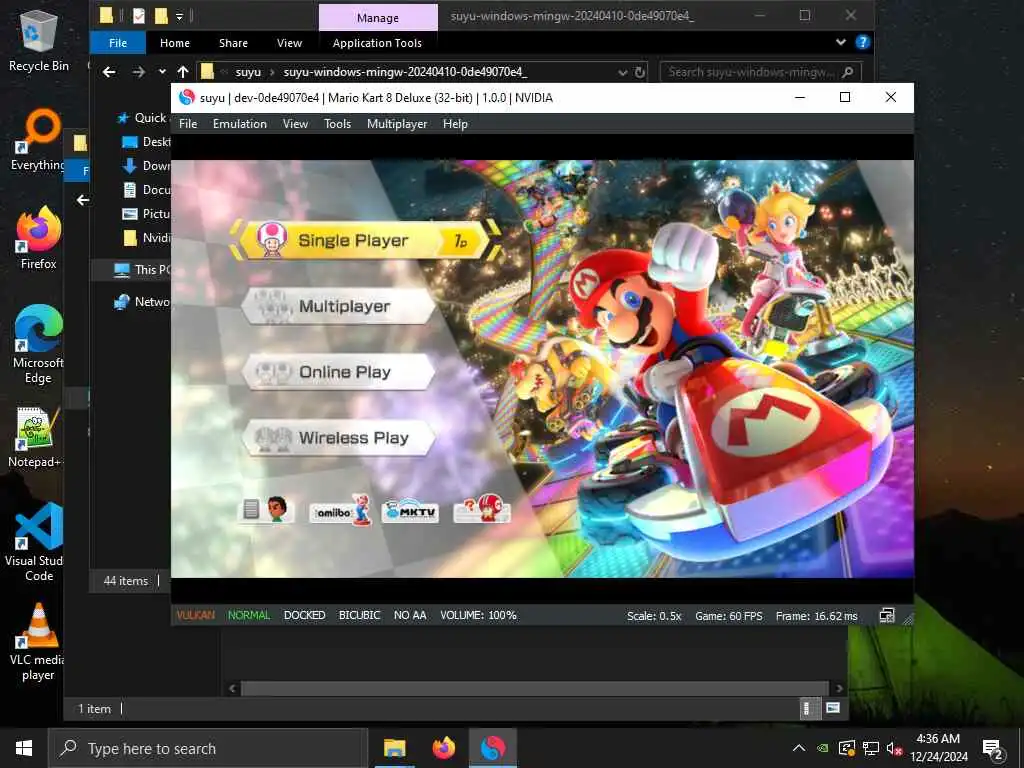1024x768 pixels.
Task: Open the VLC media player desktop shortcut
Action: [x=39, y=643]
